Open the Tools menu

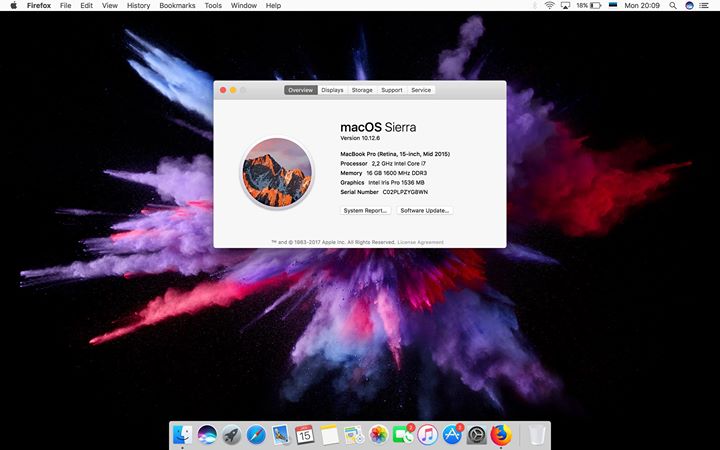coord(213,6)
